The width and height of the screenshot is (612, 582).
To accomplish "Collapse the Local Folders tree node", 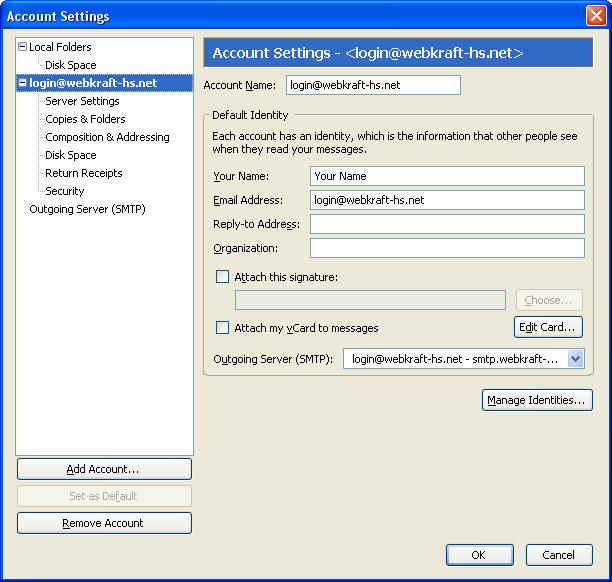I will (x=23, y=47).
